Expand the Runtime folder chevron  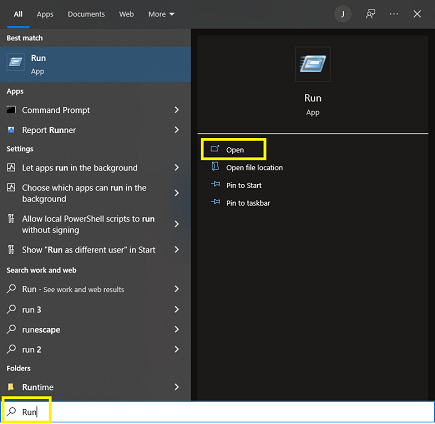[177, 387]
